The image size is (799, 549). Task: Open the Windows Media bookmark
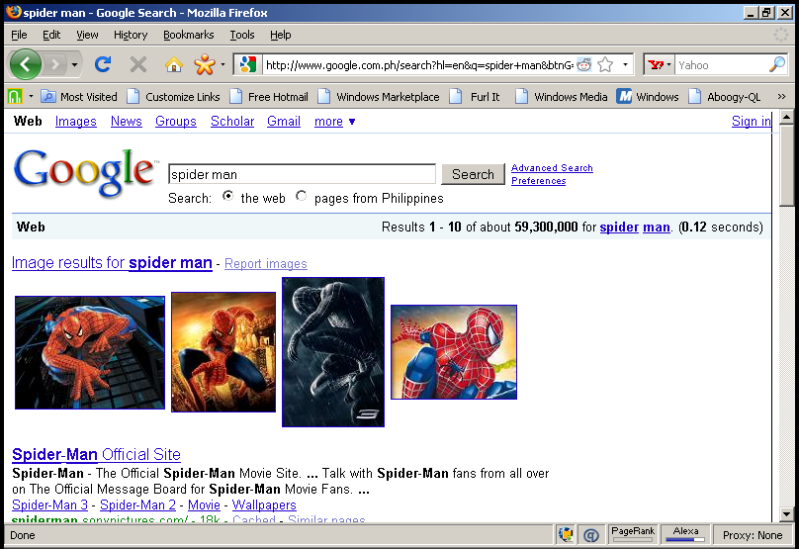[x=561, y=96]
